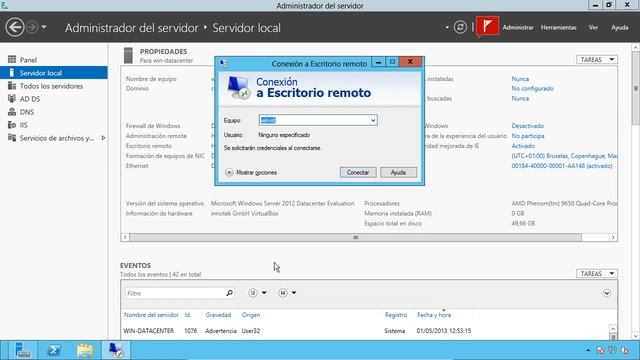Expand the Equipo dropdown arrow
This screenshot has height=360, width=640.
pyautogui.click(x=373, y=120)
